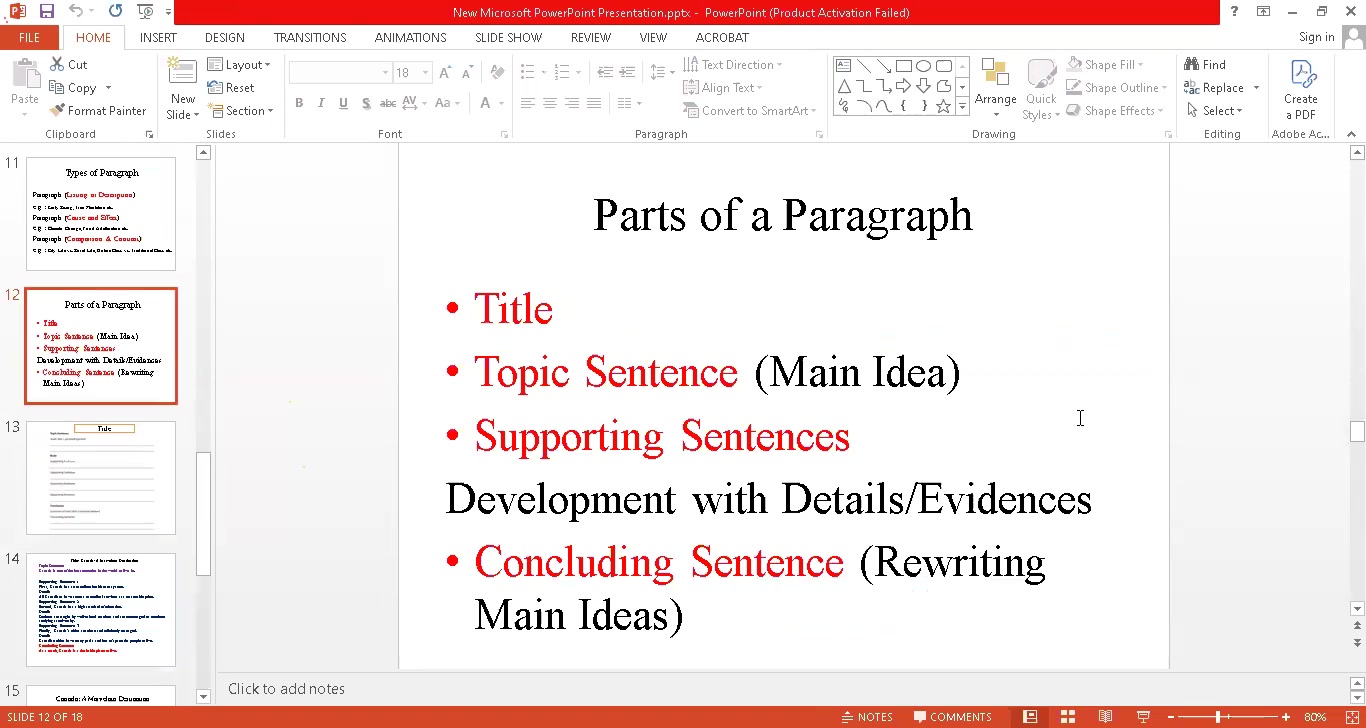Click the Paste clipboard icon
The height and width of the screenshot is (728, 1366).
tap(25, 75)
